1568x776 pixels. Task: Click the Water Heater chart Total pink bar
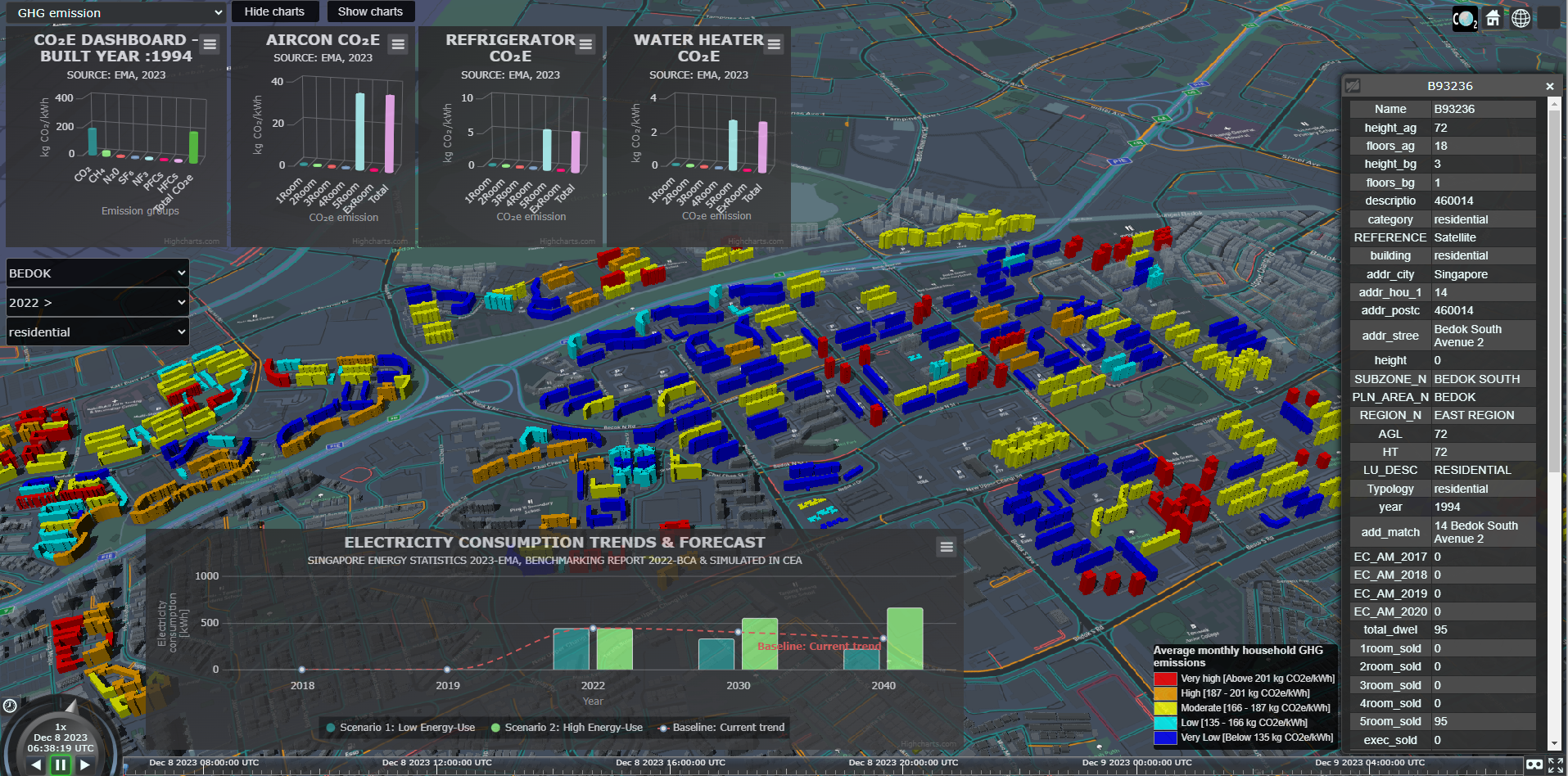pos(763,147)
